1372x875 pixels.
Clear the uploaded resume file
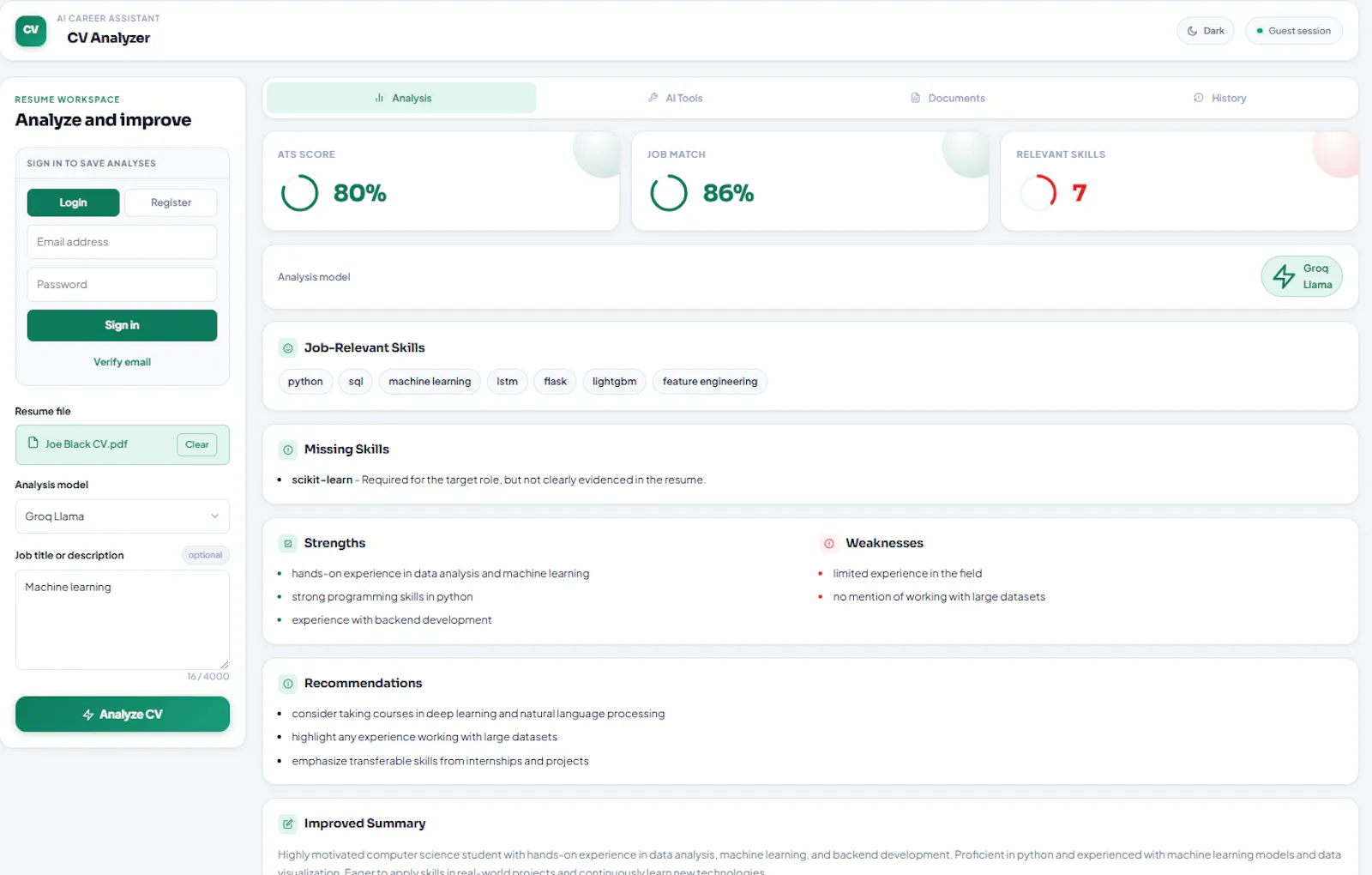click(x=197, y=444)
